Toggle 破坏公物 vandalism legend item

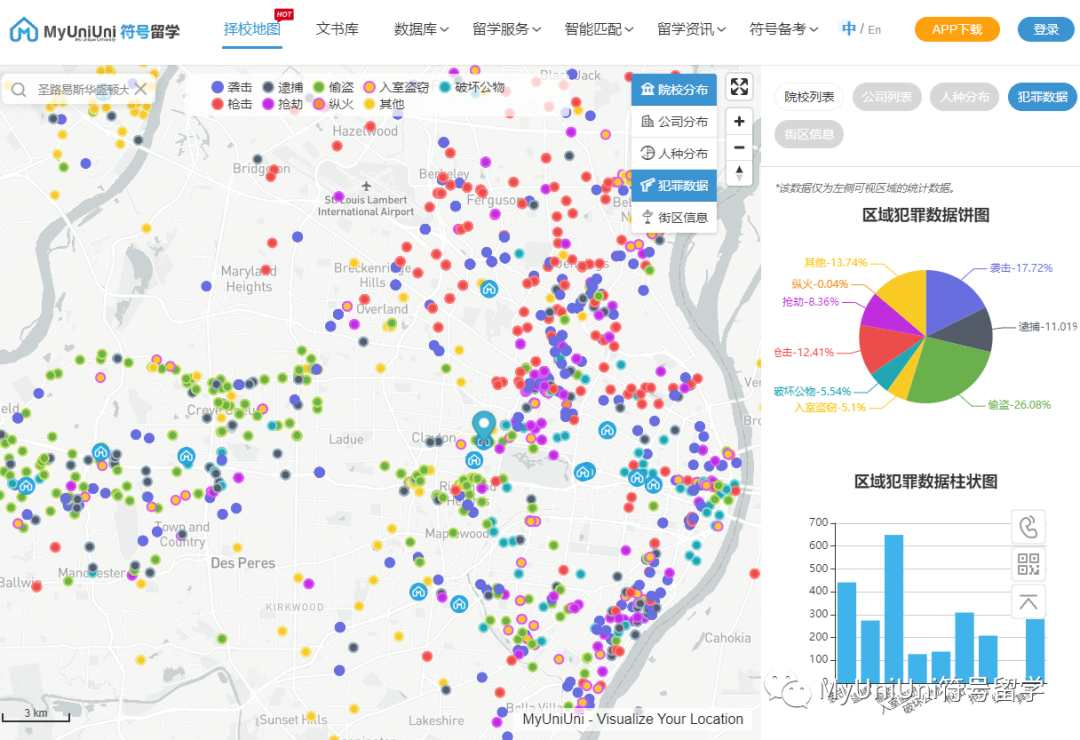click(x=472, y=87)
